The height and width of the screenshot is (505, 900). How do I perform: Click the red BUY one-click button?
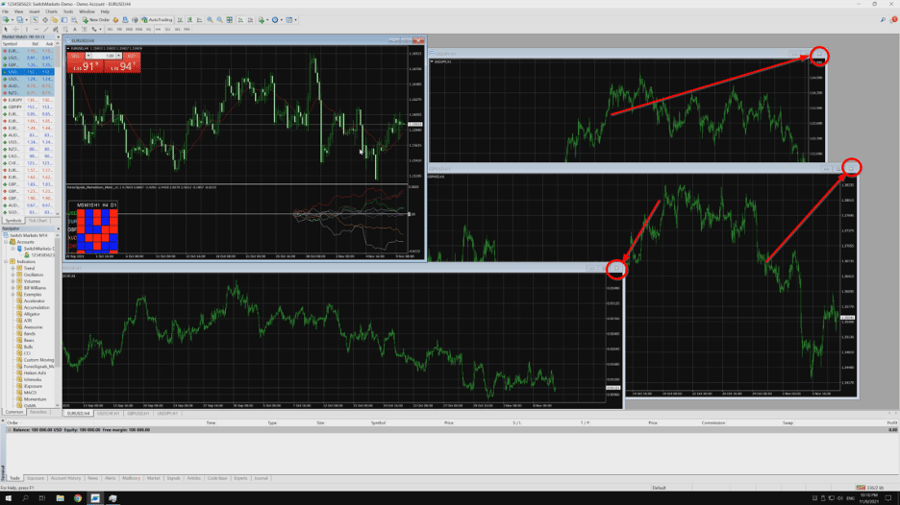point(122,63)
